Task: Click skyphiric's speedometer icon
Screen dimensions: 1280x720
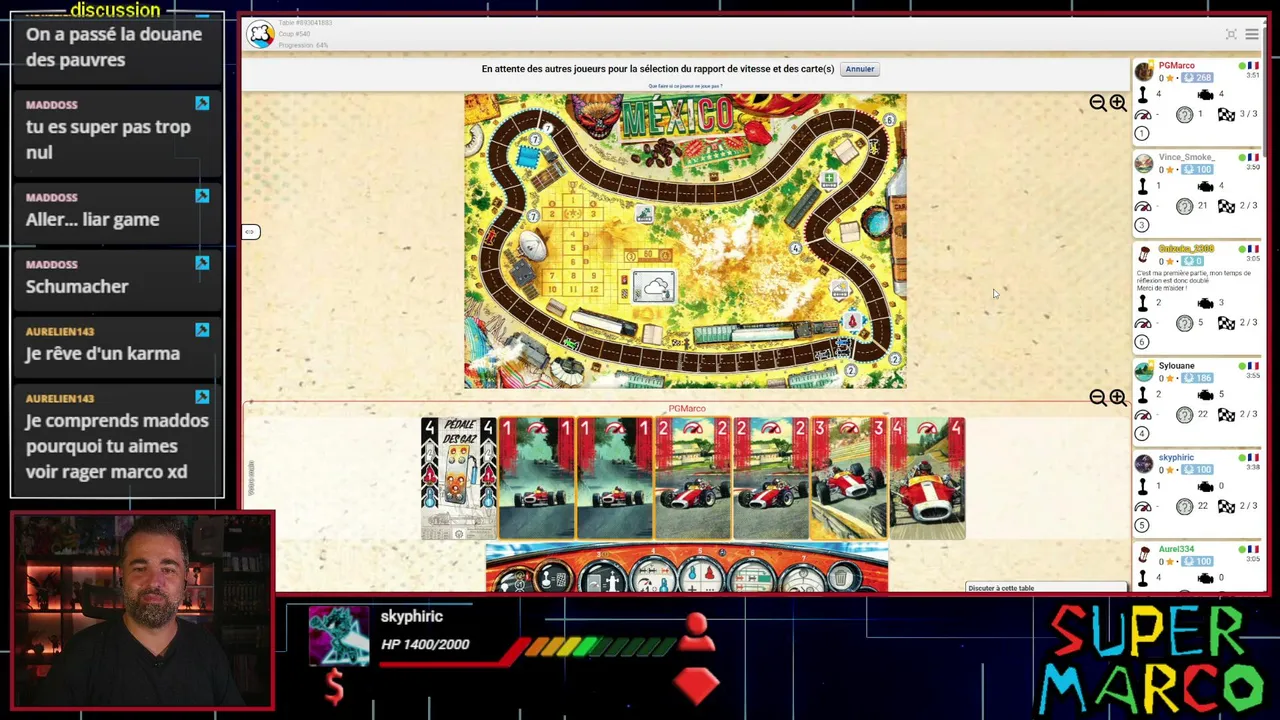Action: click(1143, 507)
